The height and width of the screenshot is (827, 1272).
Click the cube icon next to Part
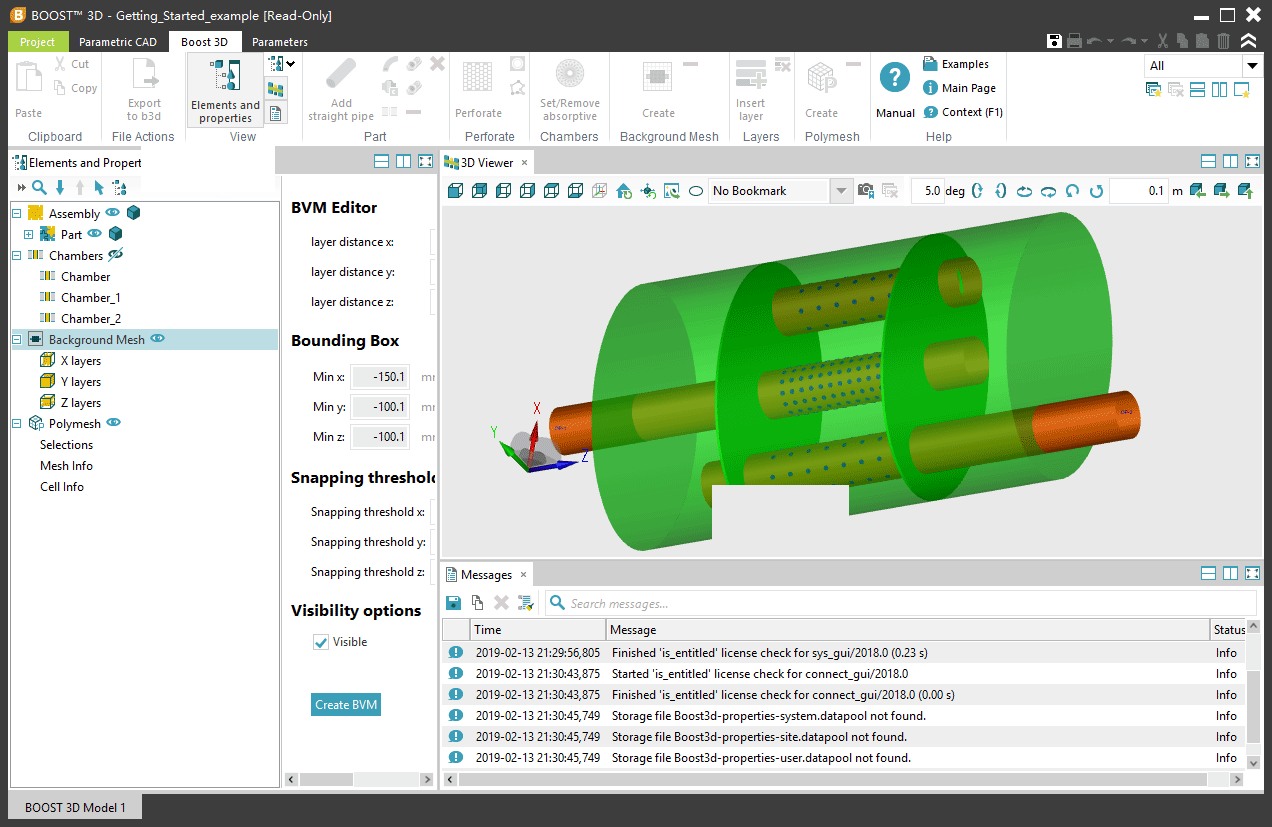pyautogui.click(x=115, y=234)
